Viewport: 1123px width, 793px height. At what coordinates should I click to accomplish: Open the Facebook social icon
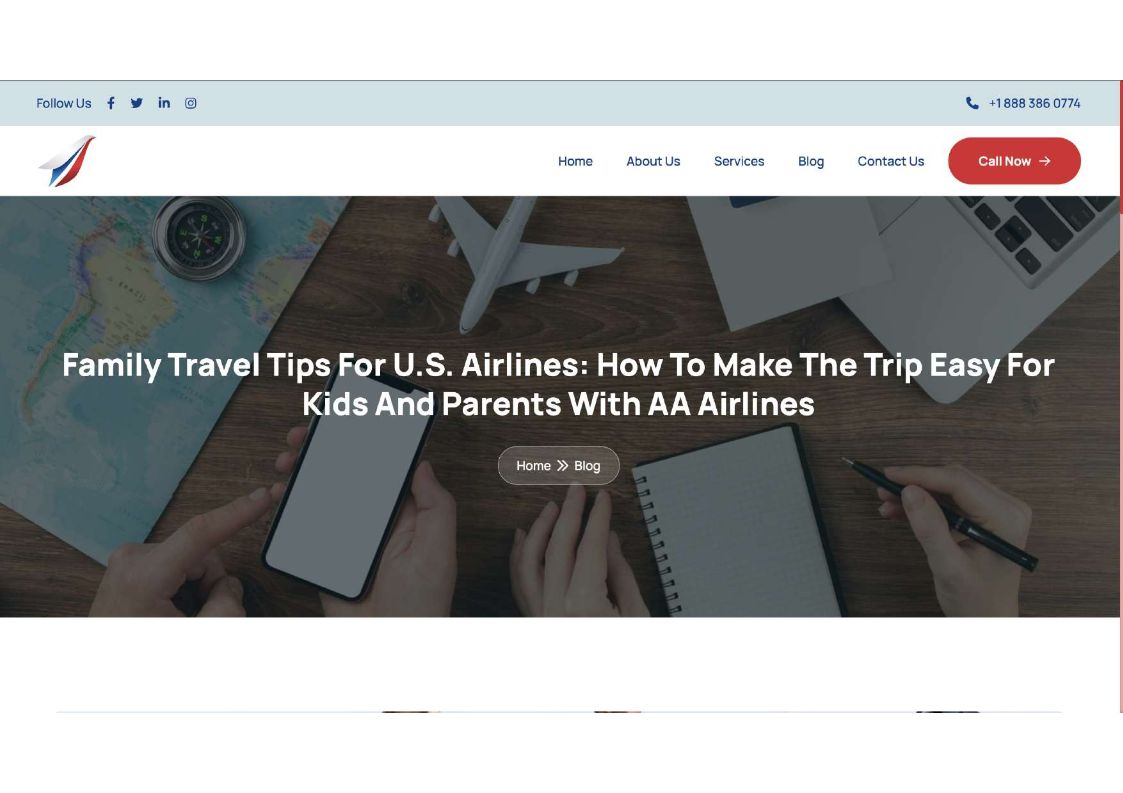coord(111,103)
